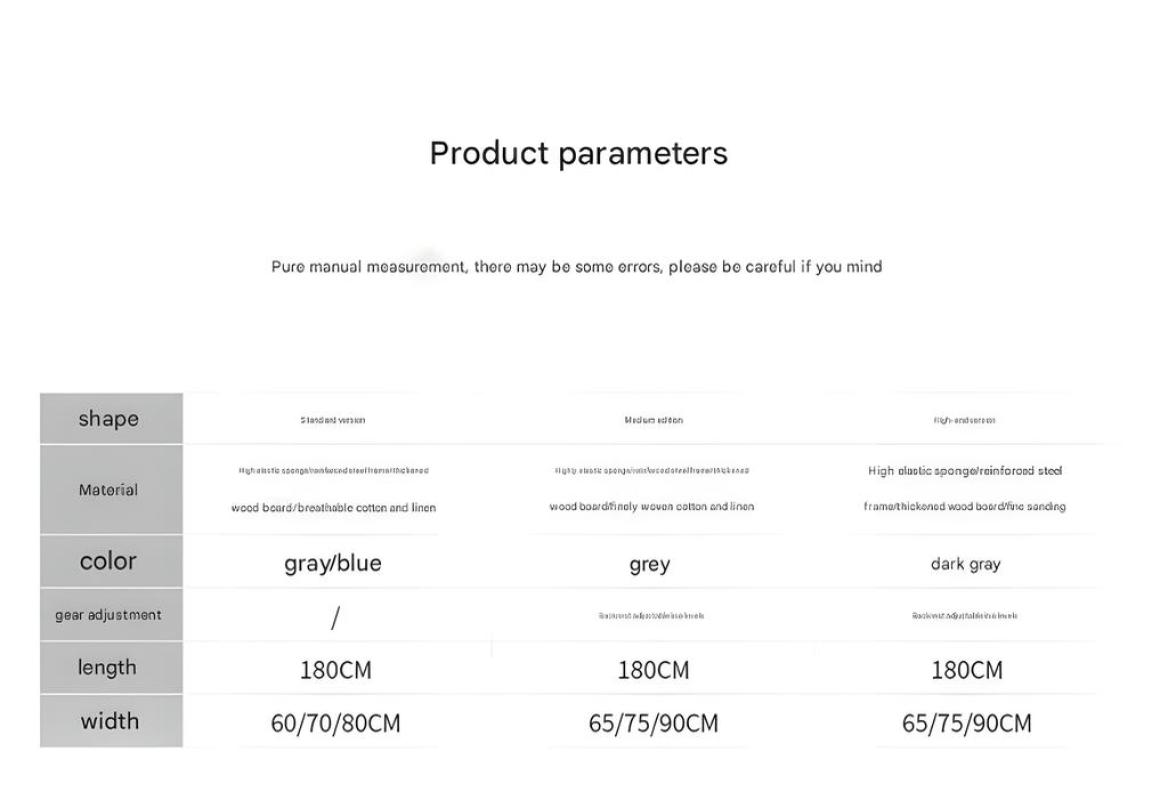
Task: Select the "Medium edition" shape label
Action: coord(653,420)
